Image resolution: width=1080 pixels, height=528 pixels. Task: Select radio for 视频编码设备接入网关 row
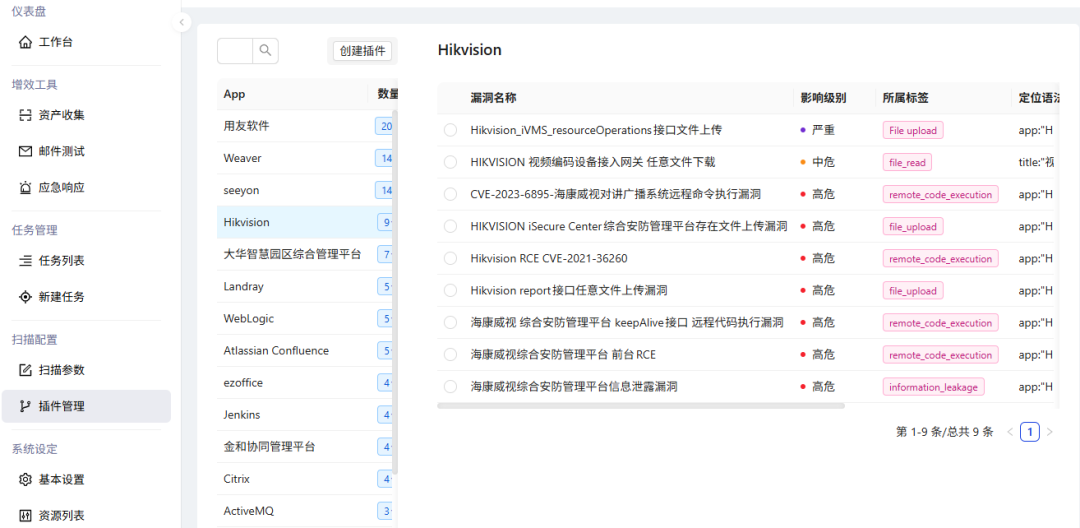pyautogui.click(x=450, y=162)
